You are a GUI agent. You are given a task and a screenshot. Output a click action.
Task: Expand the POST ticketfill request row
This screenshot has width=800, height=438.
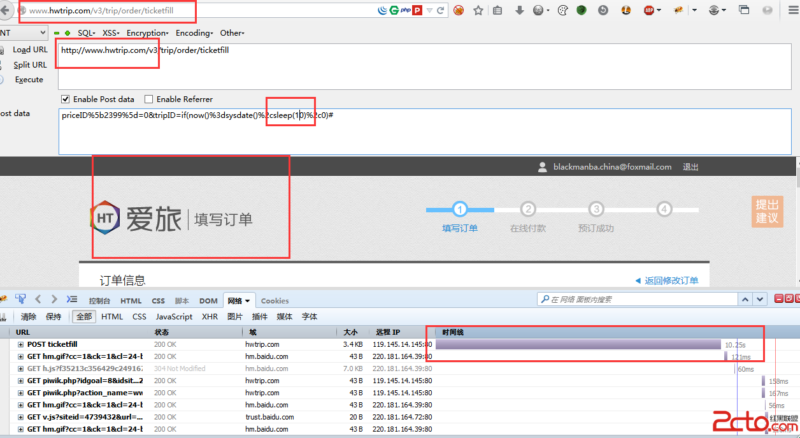point(20,344)
